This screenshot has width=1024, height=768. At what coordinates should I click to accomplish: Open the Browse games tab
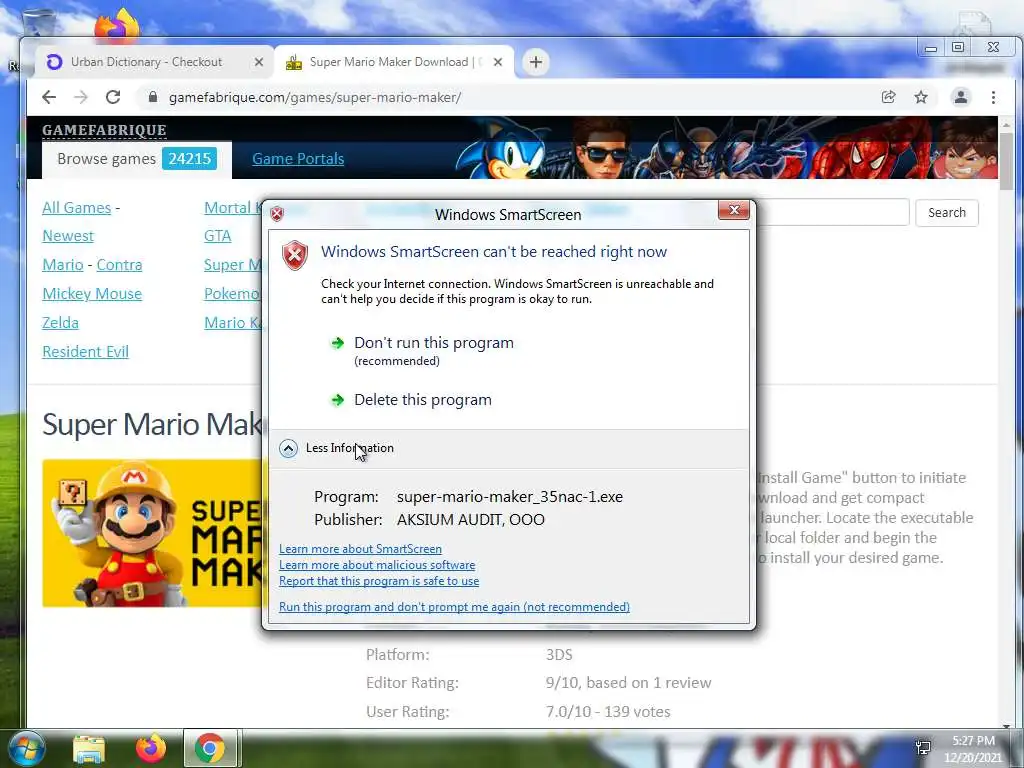136,159
